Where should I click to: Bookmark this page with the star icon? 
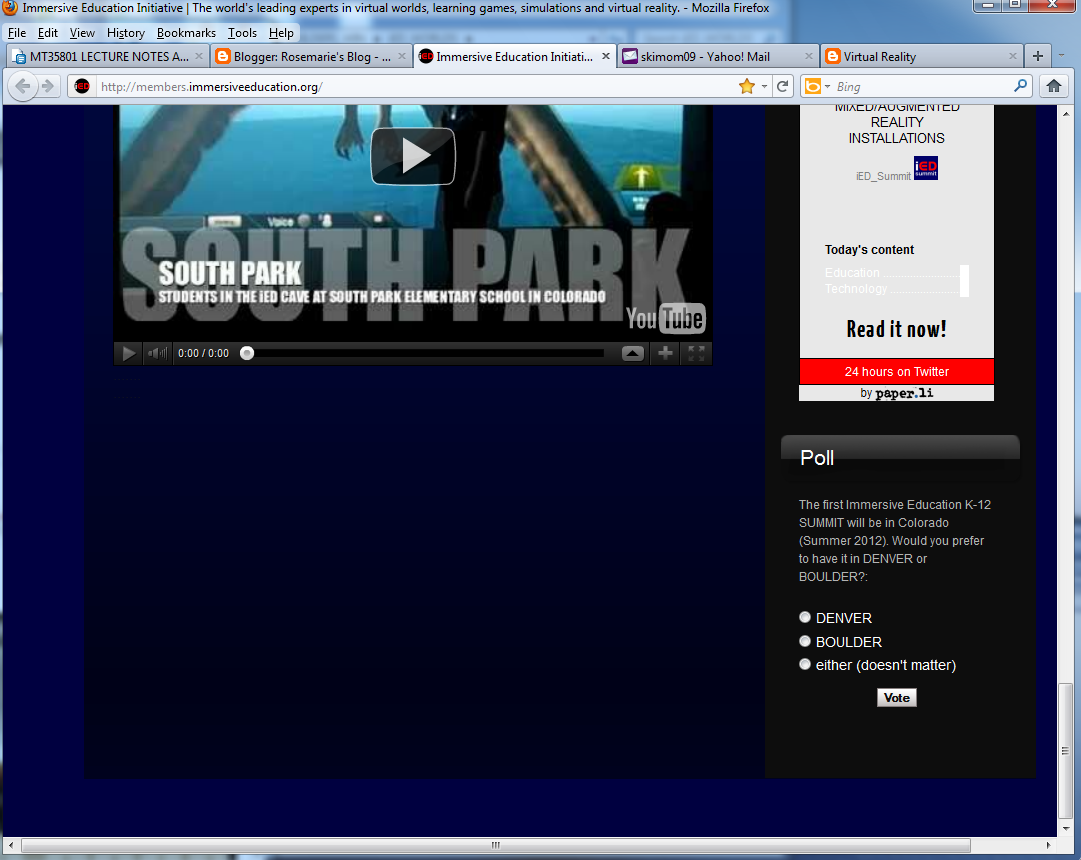[x=746, y=86]
